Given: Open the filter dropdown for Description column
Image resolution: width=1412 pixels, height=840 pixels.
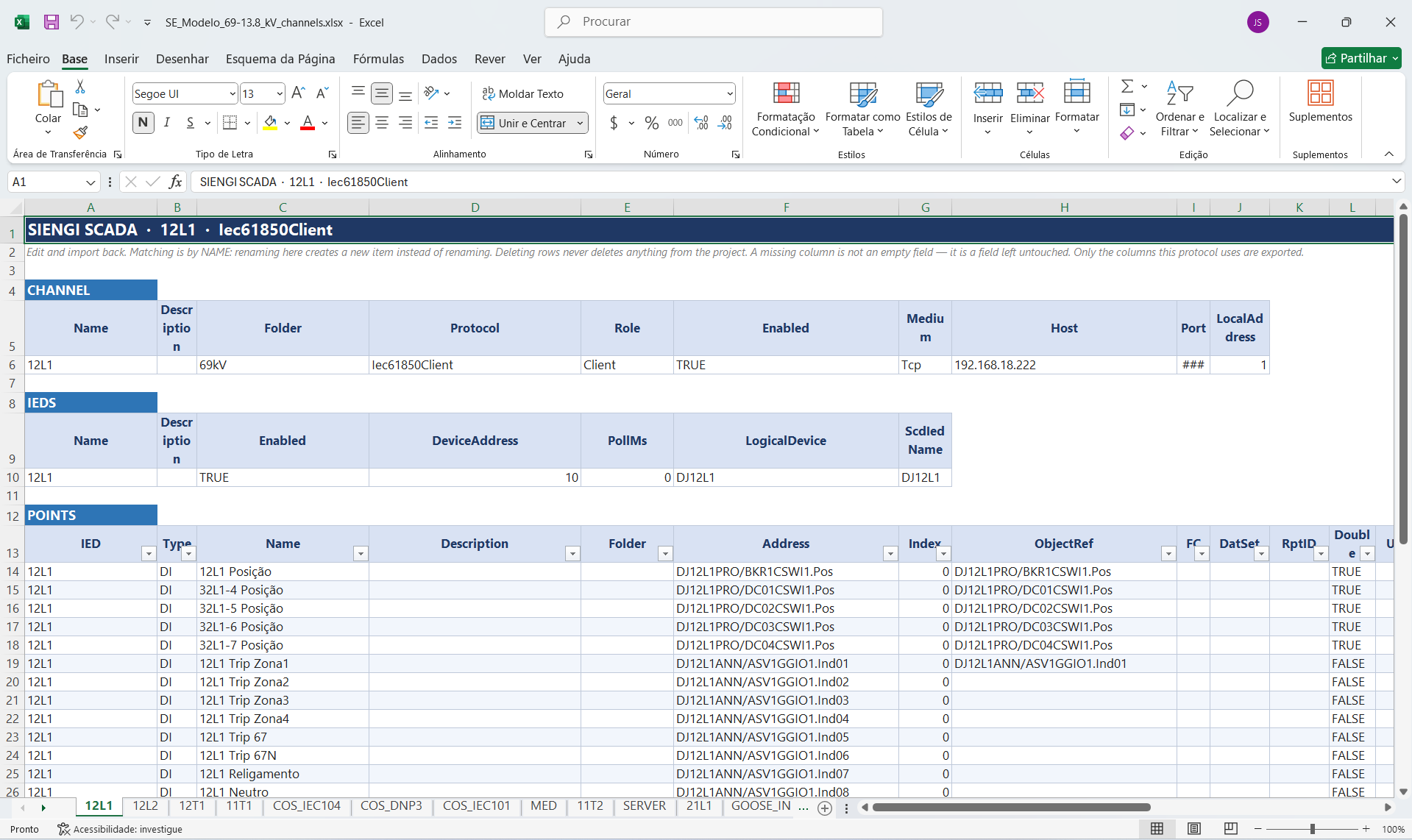Looking at the screenshot, I should [572, 553].
